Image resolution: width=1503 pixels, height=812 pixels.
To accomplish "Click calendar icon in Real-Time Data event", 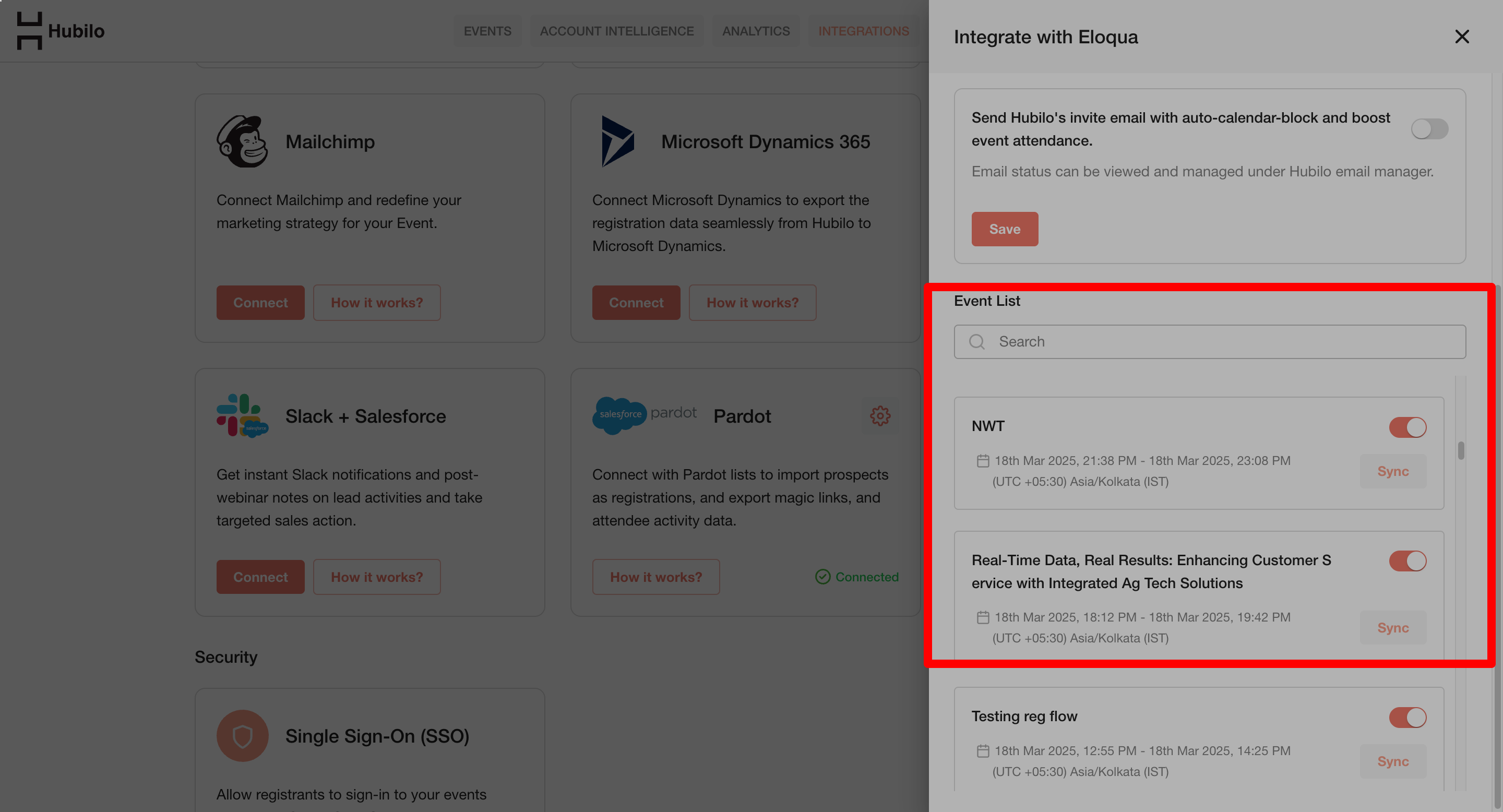I will point(983,617).
